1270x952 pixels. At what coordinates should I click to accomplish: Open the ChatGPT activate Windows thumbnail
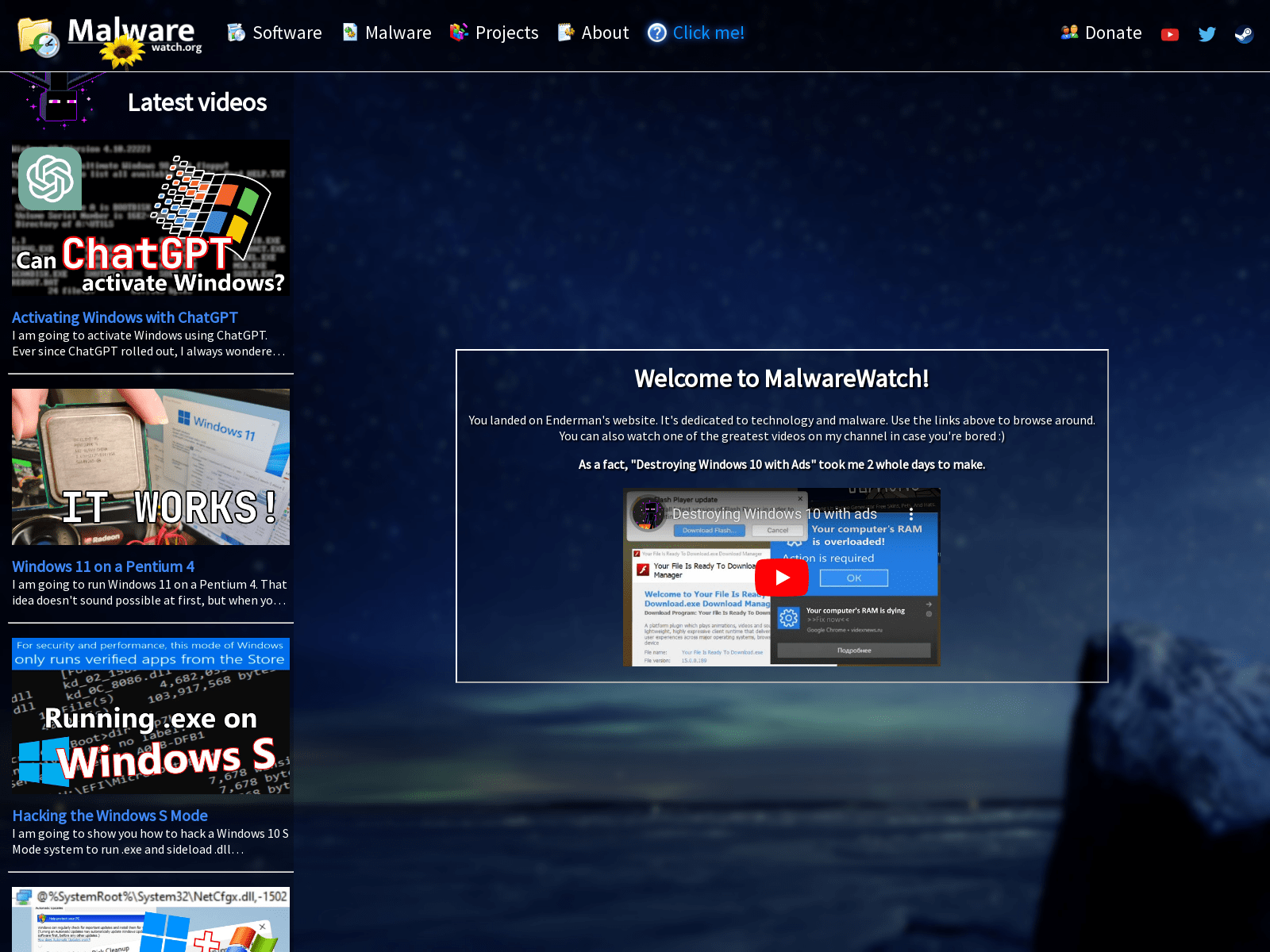pyautogui.click(x=151, y=218)
